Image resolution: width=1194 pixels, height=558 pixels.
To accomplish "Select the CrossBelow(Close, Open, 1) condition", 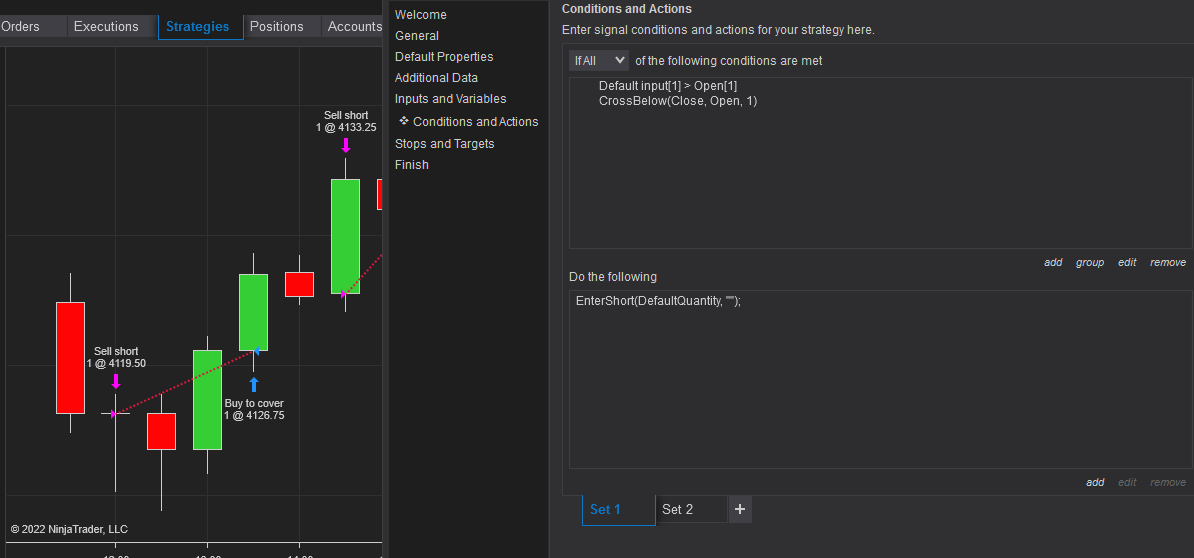I will [678, 101].
